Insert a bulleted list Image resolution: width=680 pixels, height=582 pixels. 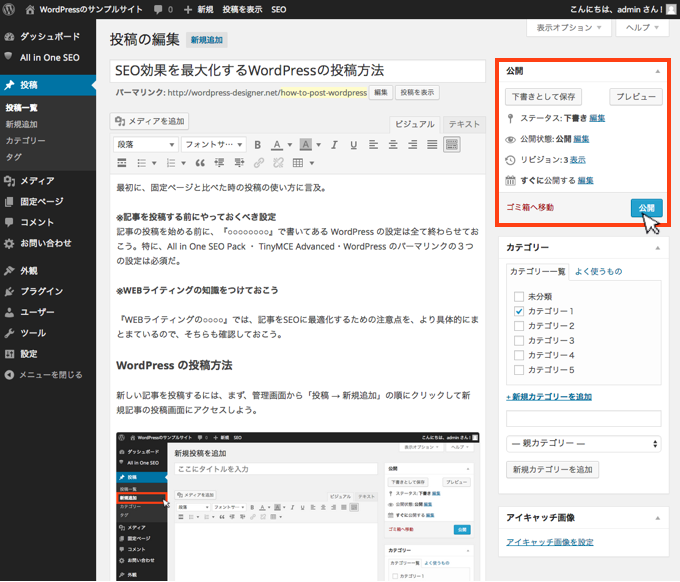141,163
